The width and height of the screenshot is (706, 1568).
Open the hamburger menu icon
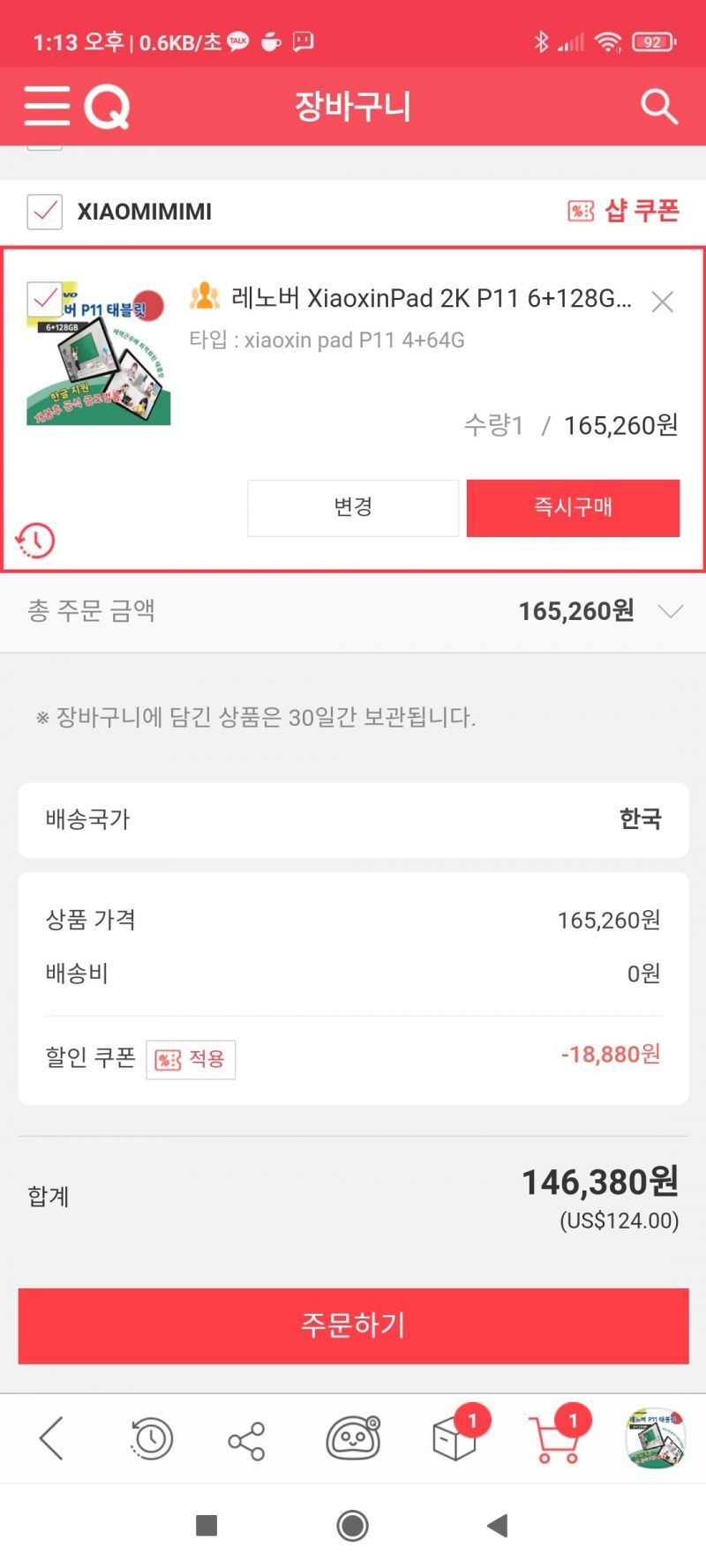[x=47, y=106]
